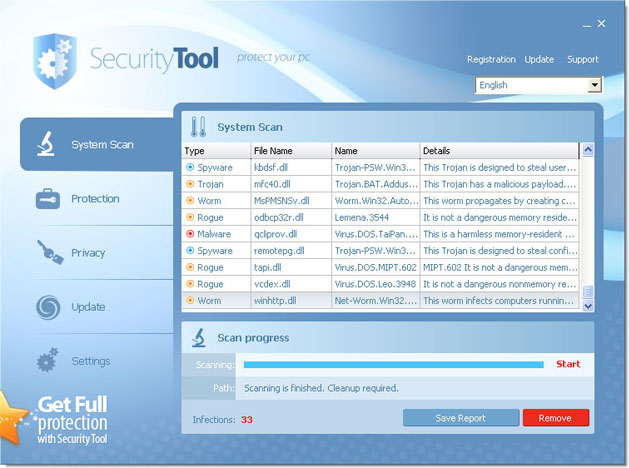Click the English language combo box field
The height and width of the screenshot is (468, 629).
point(538,85)
